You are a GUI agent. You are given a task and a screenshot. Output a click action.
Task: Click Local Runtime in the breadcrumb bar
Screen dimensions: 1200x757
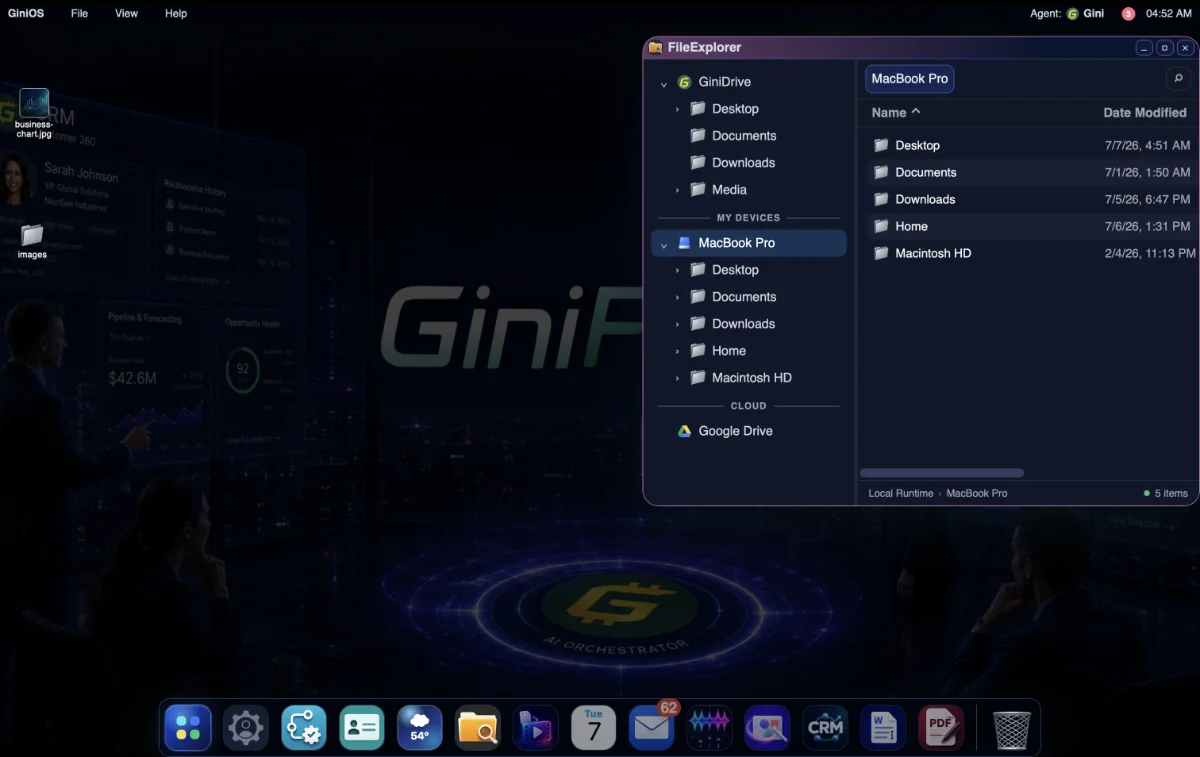click(900, 493)
